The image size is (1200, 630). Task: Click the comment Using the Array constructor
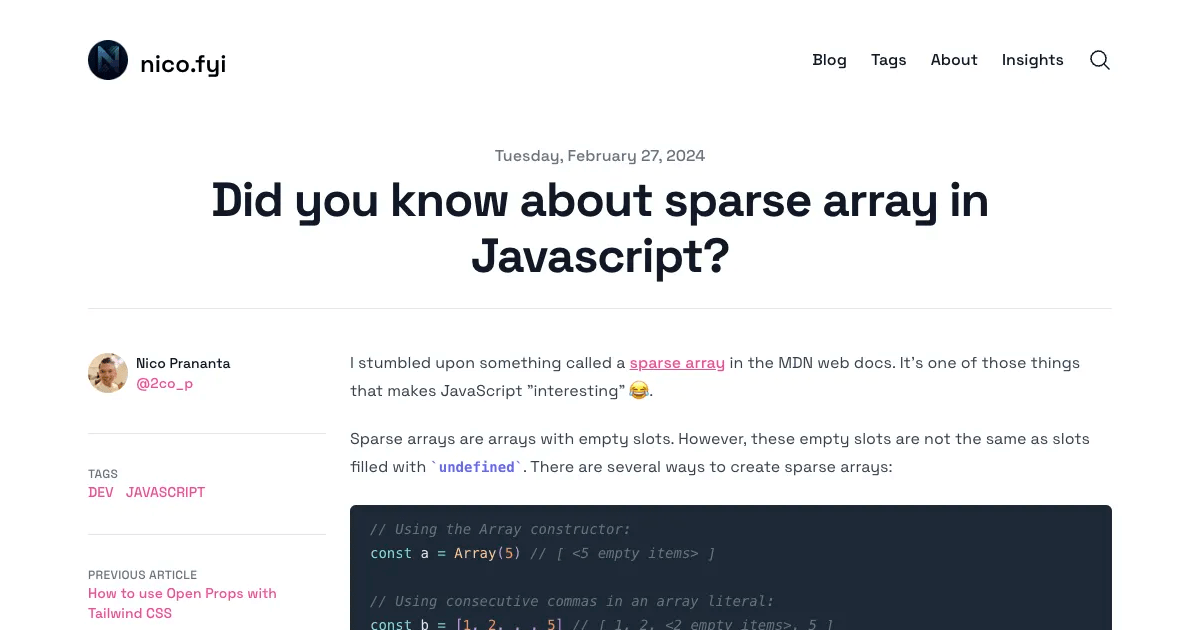[x=501, y=529]
